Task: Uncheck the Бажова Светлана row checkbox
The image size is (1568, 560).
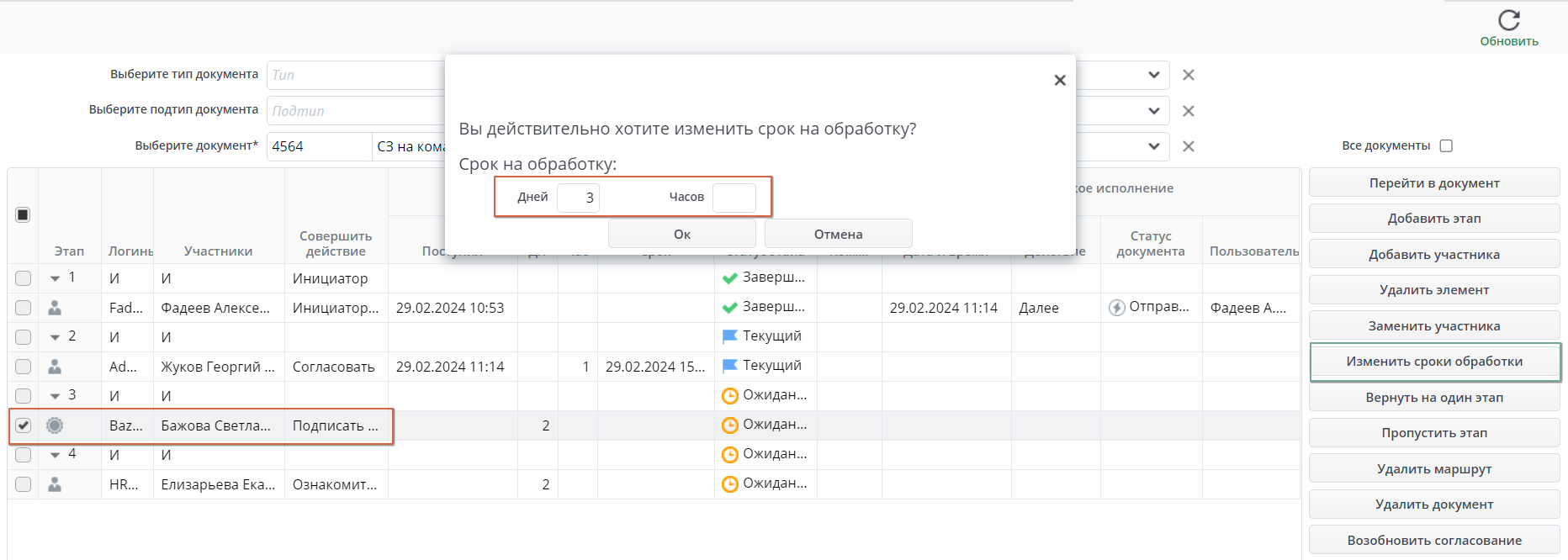Action: [23, 425]
